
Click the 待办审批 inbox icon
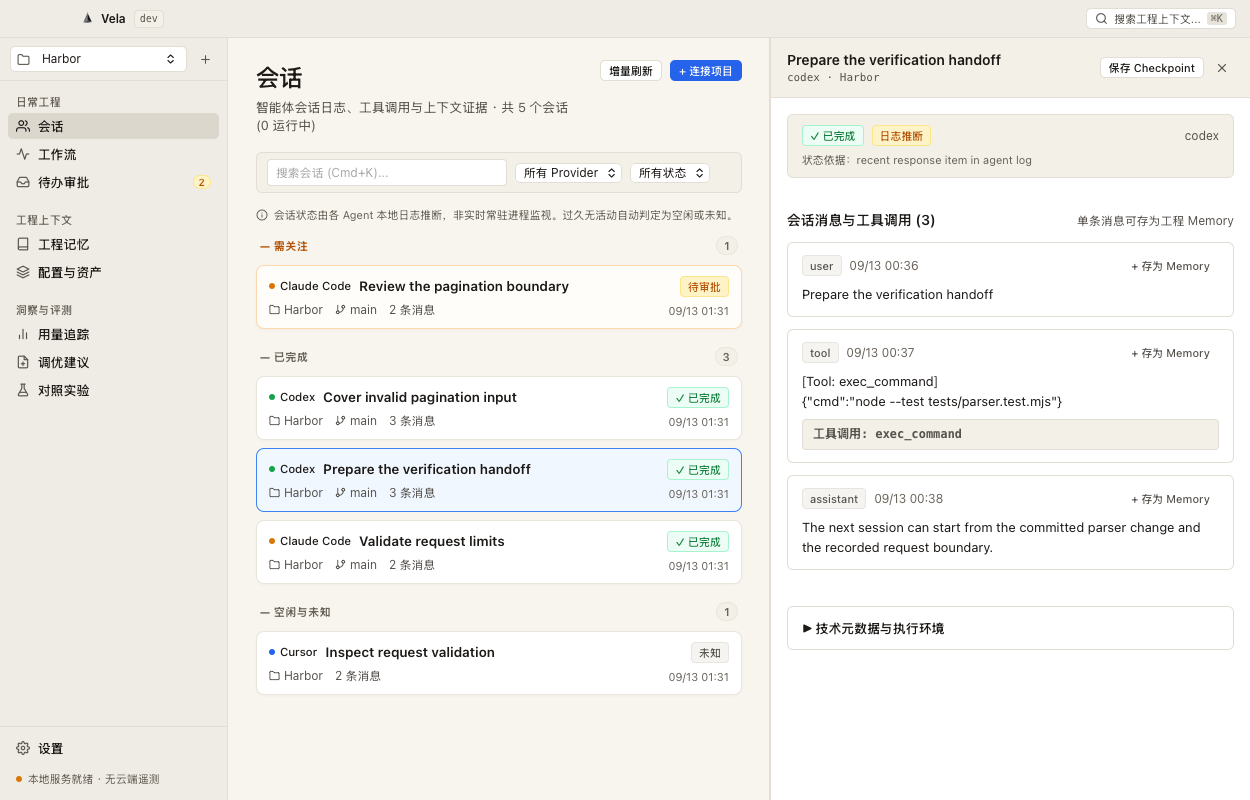[23, 182]
